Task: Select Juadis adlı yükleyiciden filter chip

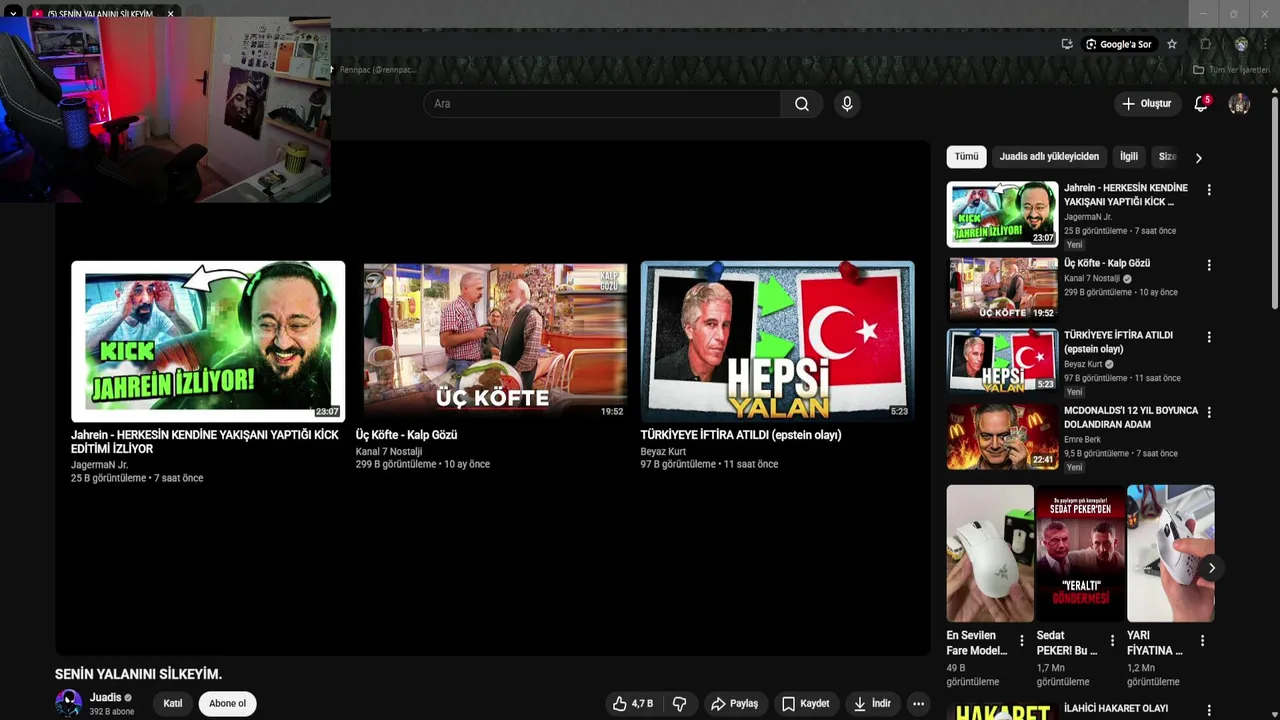Action: click(x=1049, y=157)
